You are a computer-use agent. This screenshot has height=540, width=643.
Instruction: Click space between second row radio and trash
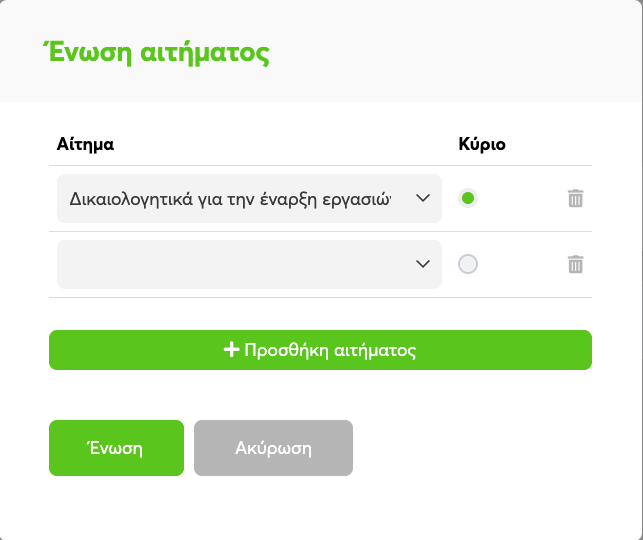523,264
